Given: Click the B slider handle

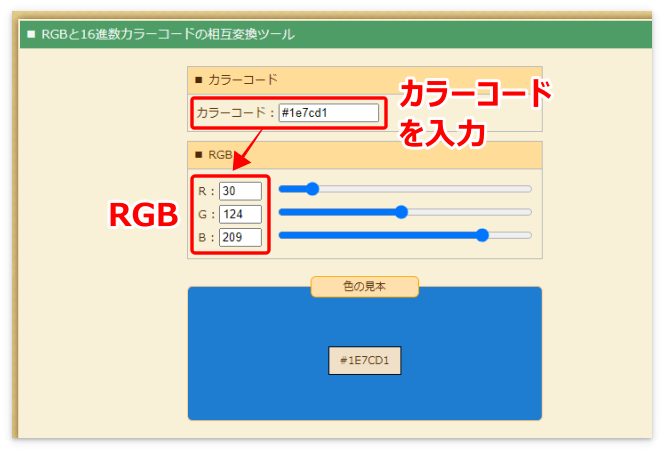Looking at the screenshot, I should click(482, 235).
